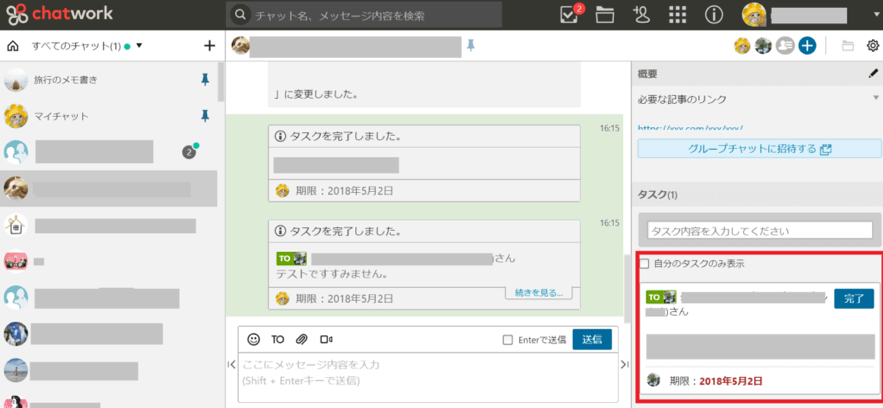883x408 pixels.
Task: Click the paperclip attach file icon
Action: [301, 340]
